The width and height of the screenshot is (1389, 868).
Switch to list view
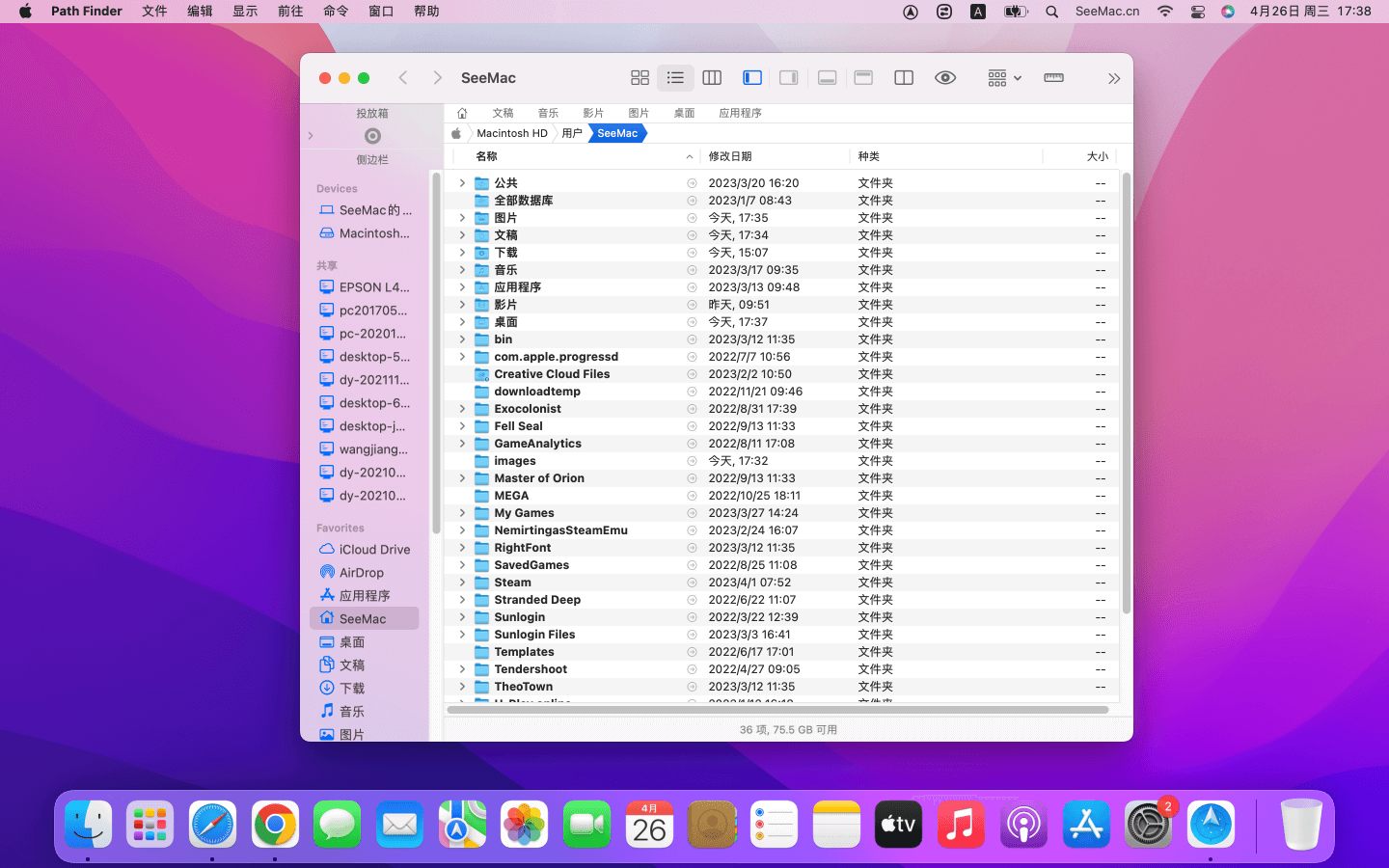[675, 78]
